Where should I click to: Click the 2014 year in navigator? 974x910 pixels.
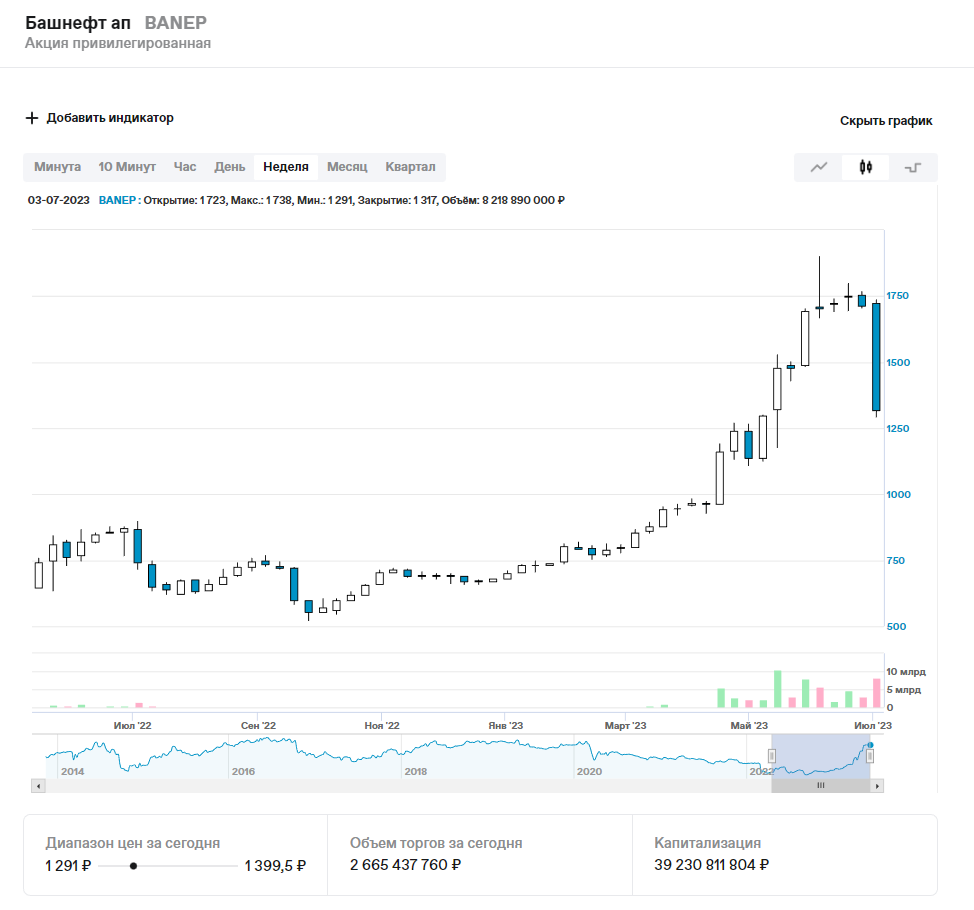point(73,771)
